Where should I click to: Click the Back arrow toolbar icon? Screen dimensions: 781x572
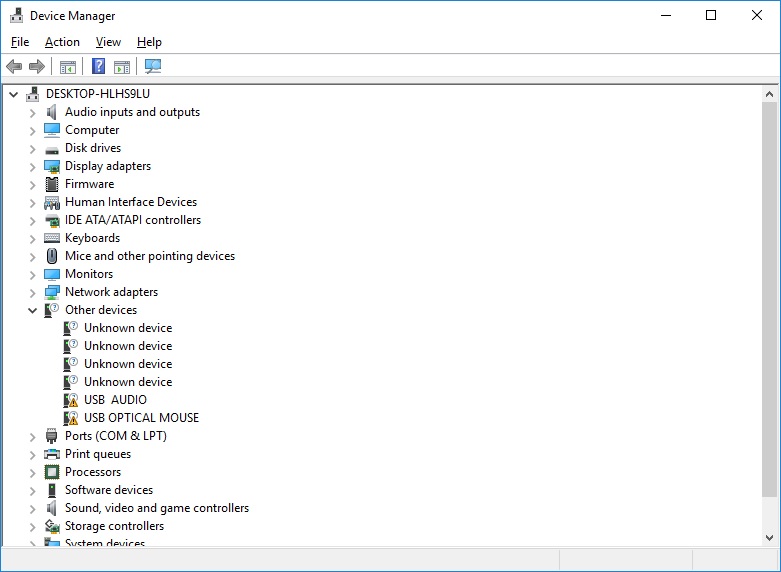pos(14,66)
